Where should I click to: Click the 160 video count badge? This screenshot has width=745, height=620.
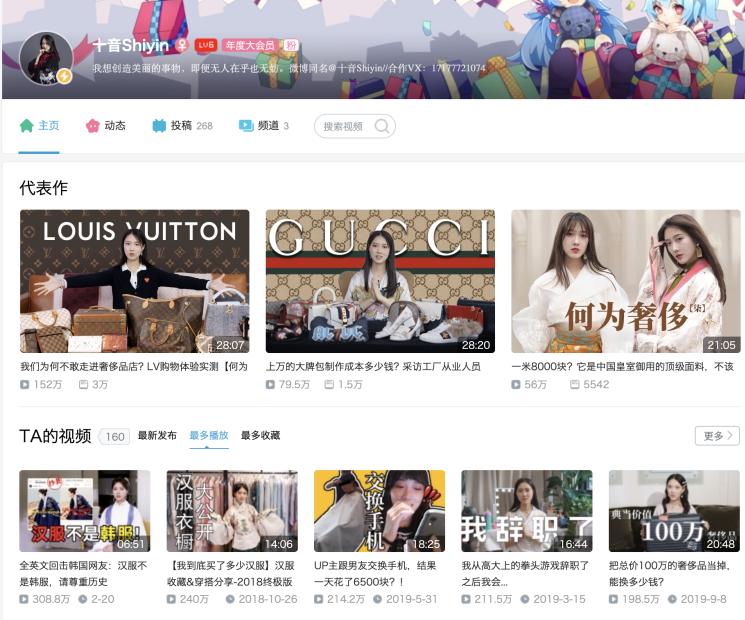coord(115,437)
